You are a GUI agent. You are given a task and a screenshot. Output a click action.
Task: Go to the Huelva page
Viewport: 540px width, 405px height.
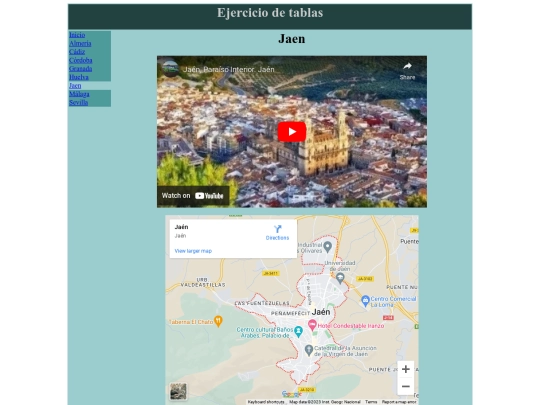click(x=79, y=77)
